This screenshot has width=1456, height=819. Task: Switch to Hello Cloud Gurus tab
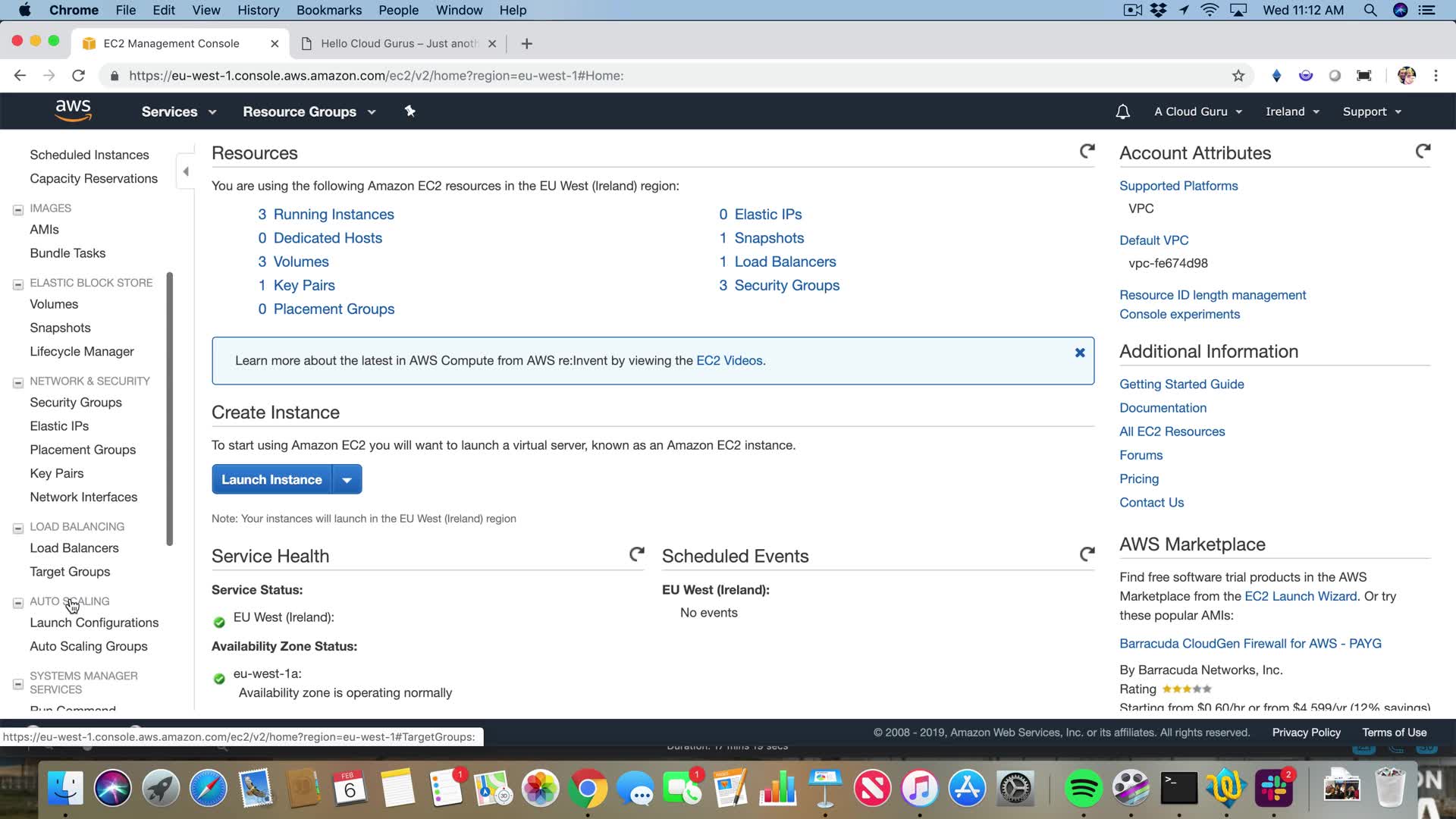click(x=398, y=43)
